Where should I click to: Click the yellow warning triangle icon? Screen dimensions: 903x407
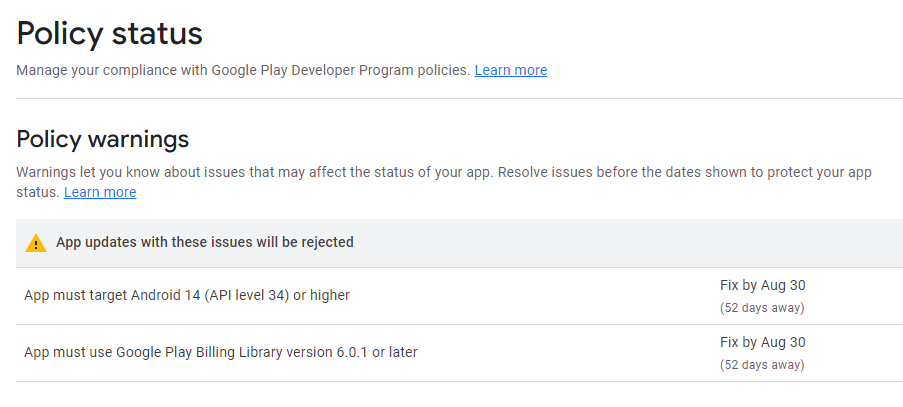point(36,243)
